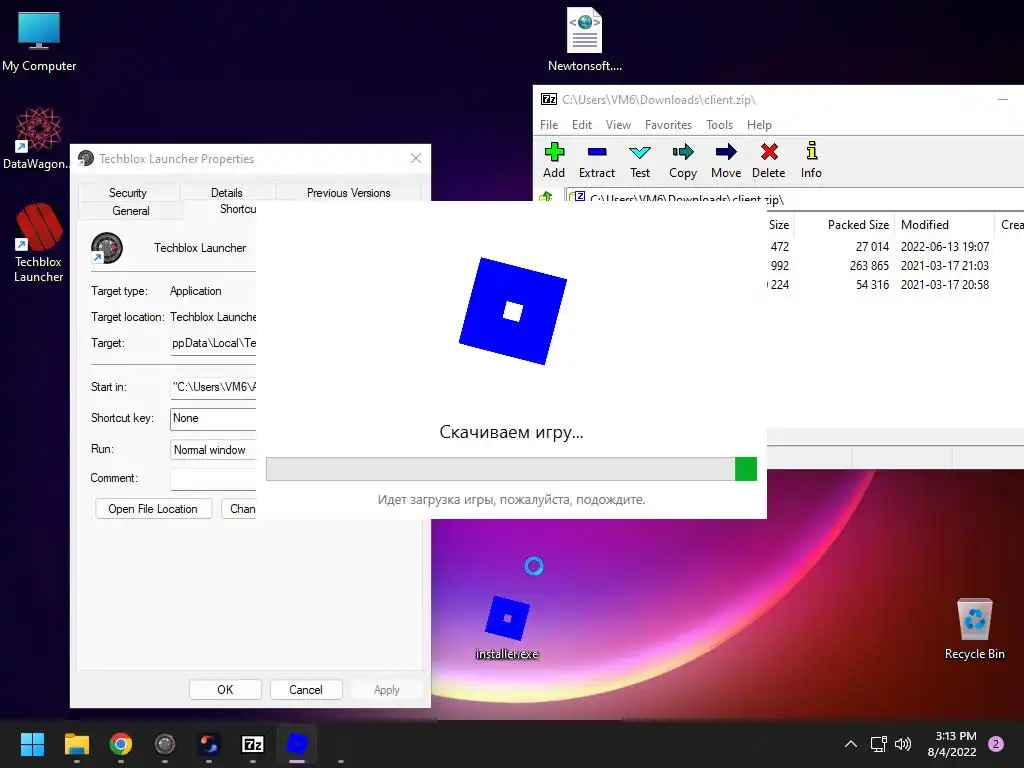The height and width of the screenshot is (768, 1024).
Task: Switch to the General tab
Action: 131,211
